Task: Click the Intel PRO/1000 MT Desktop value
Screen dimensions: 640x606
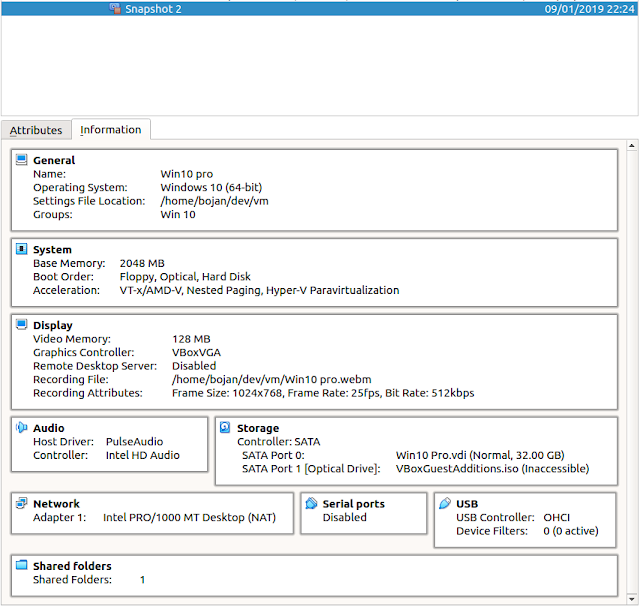Action: 189,518
